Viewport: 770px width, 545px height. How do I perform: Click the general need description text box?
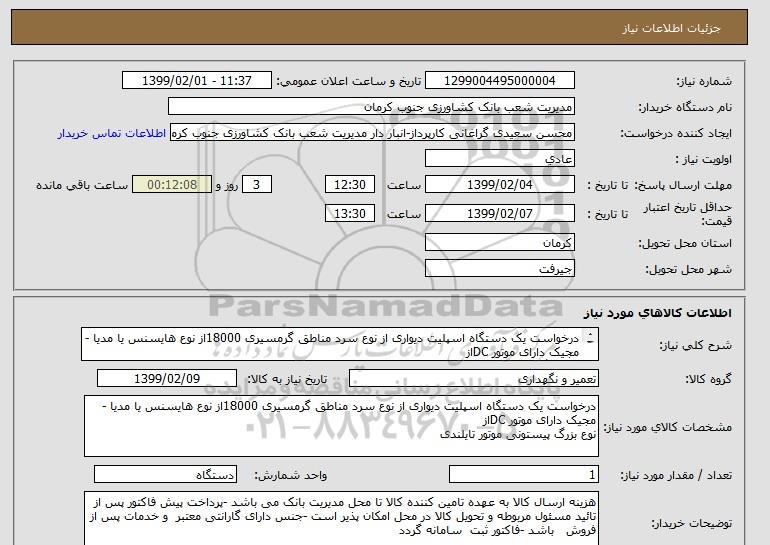coord(339,344)
